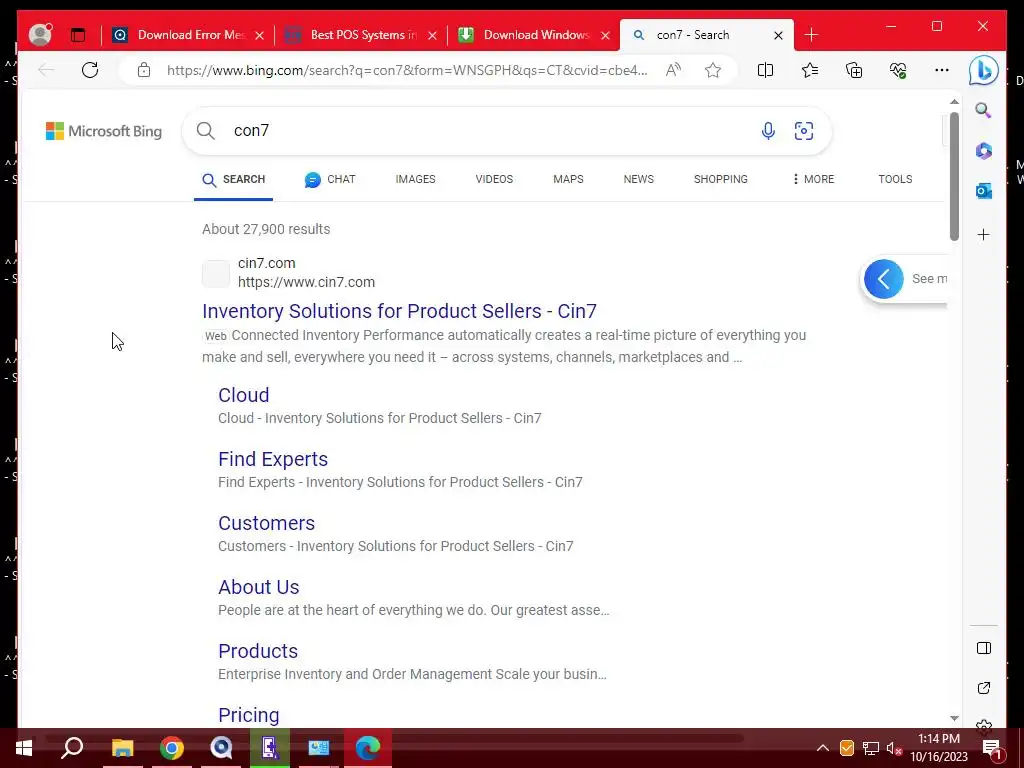Expand the MORE search options dropdown
The image size is (1024, 768).
(813, 180)
